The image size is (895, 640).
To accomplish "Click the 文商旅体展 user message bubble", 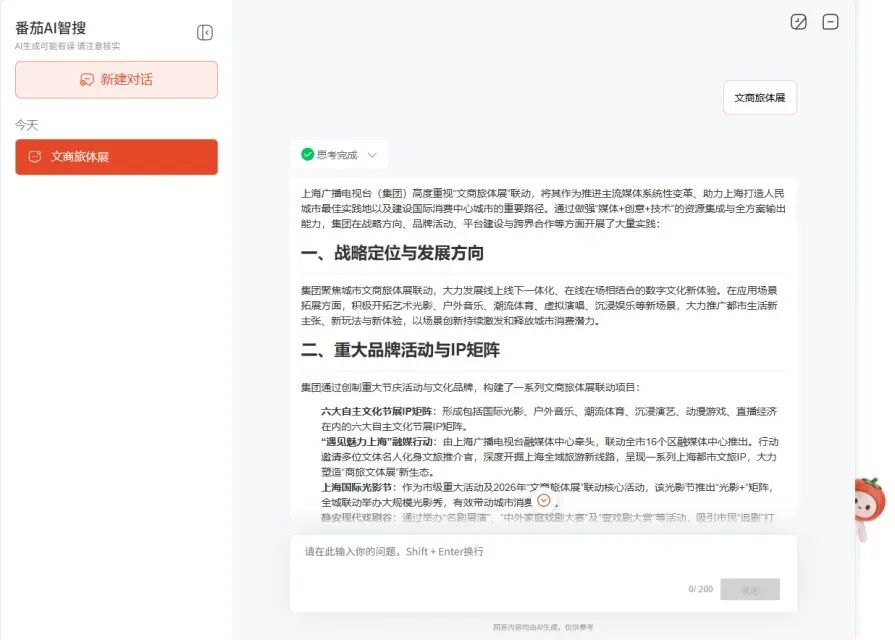I will [760, 98].
